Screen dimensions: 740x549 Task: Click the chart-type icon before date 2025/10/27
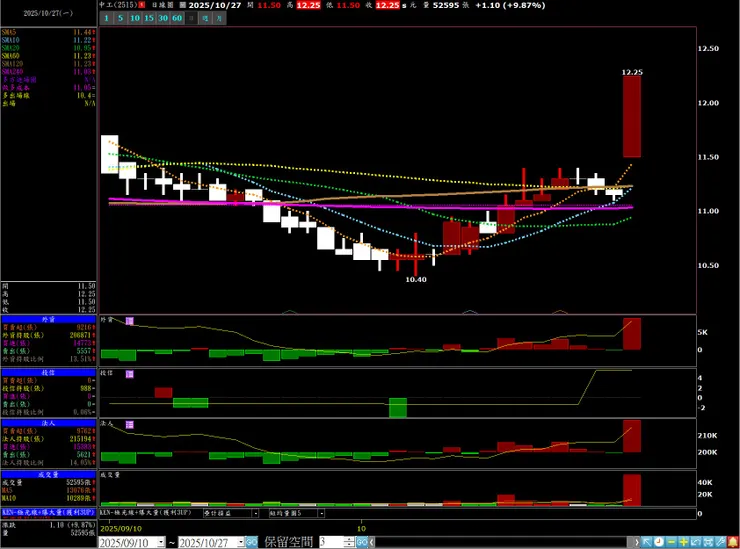pyautogui.click(x=183, y=5)
